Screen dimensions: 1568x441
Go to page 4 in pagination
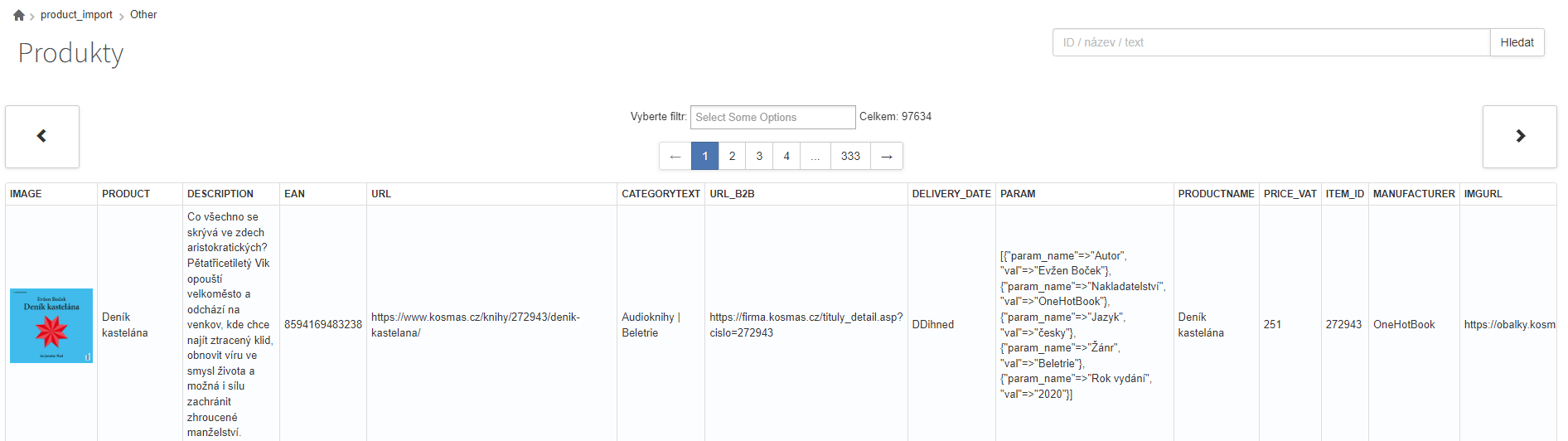point(786,156)
